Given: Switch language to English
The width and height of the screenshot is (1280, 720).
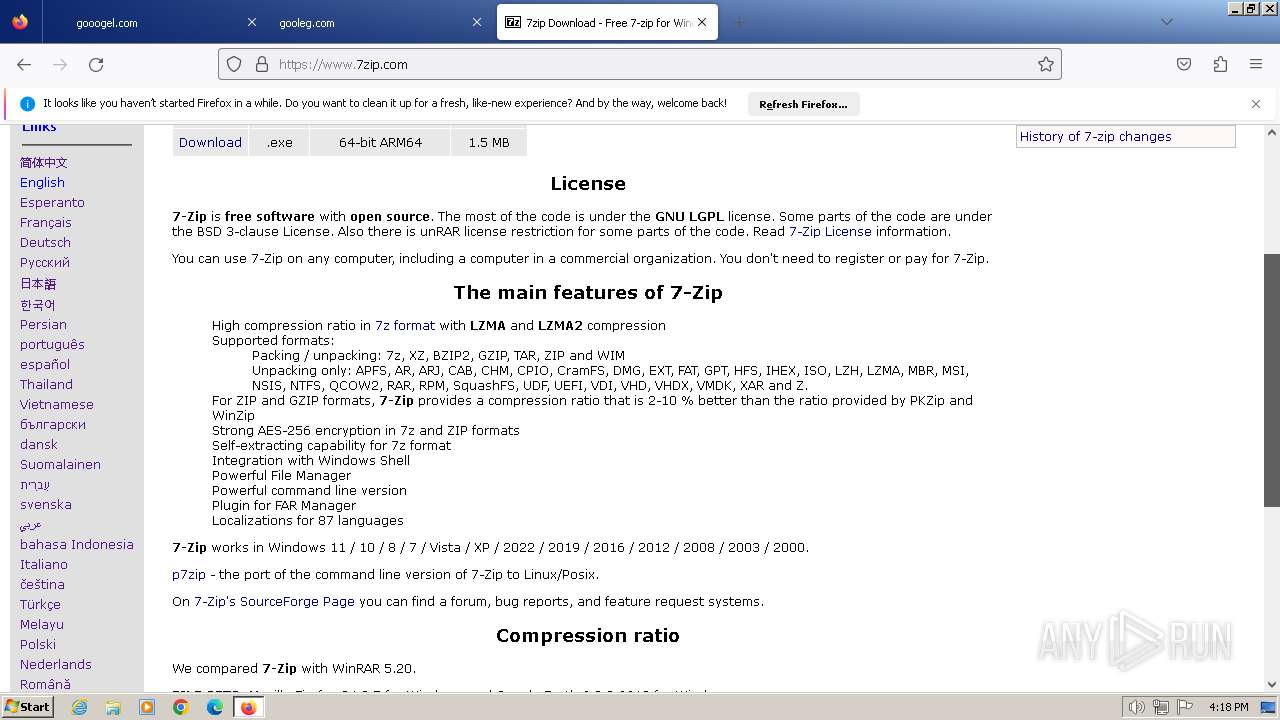Looking at the screenshot, I should click(x=42, y=182).
